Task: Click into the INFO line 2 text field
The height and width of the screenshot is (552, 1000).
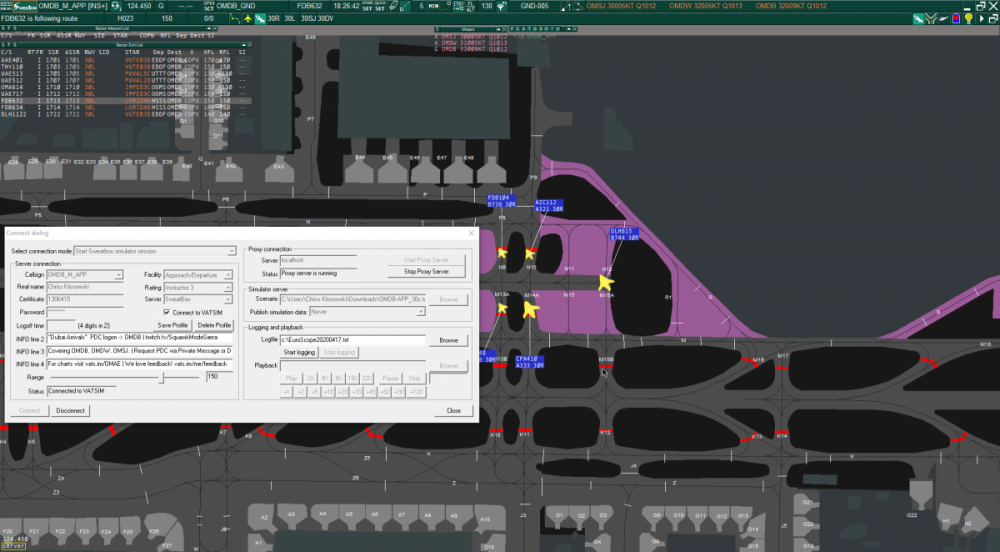Action: coord(140,338)
